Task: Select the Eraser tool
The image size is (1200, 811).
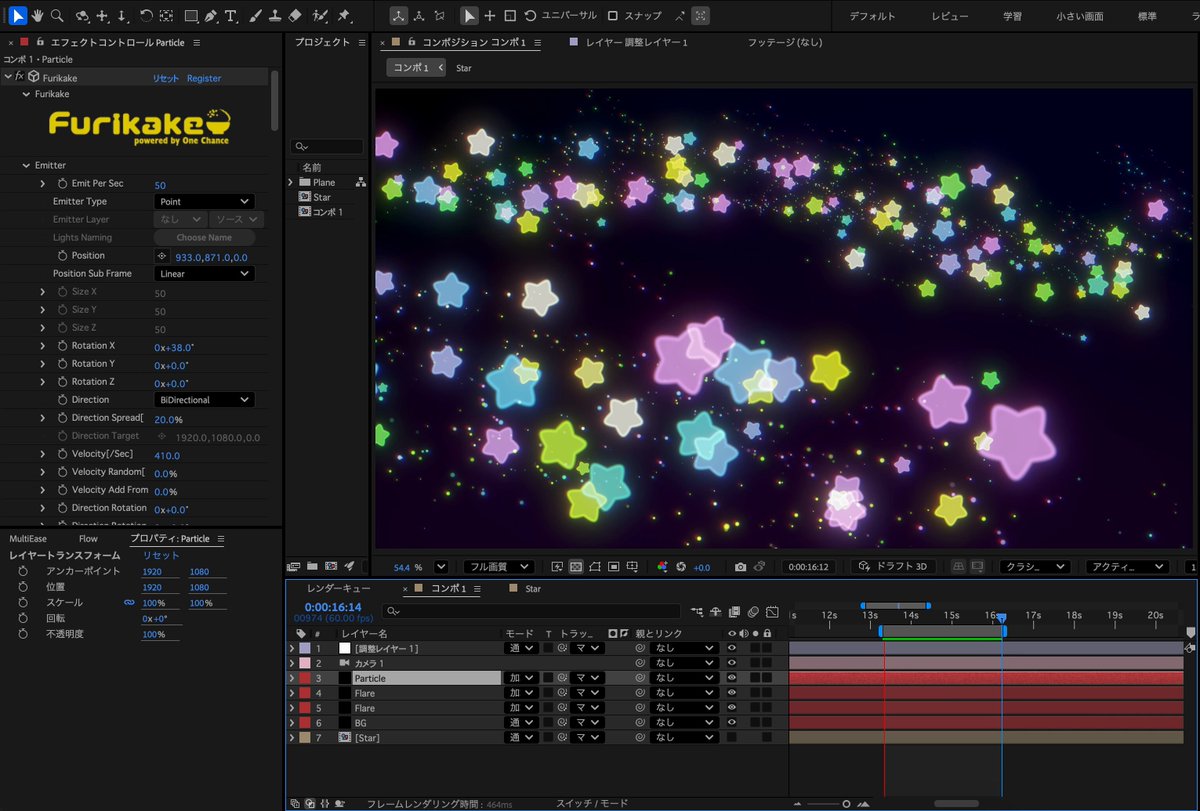Action: (294, 16)
